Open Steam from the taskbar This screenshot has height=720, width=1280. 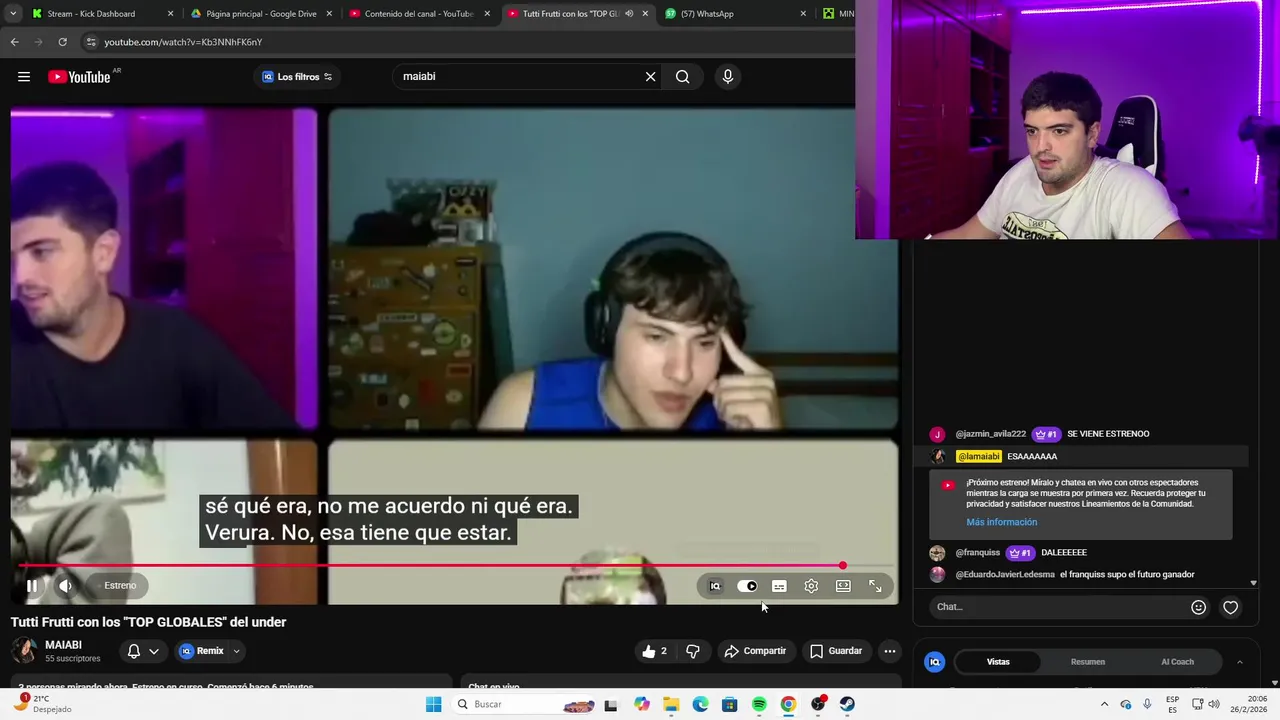[847, 704]
